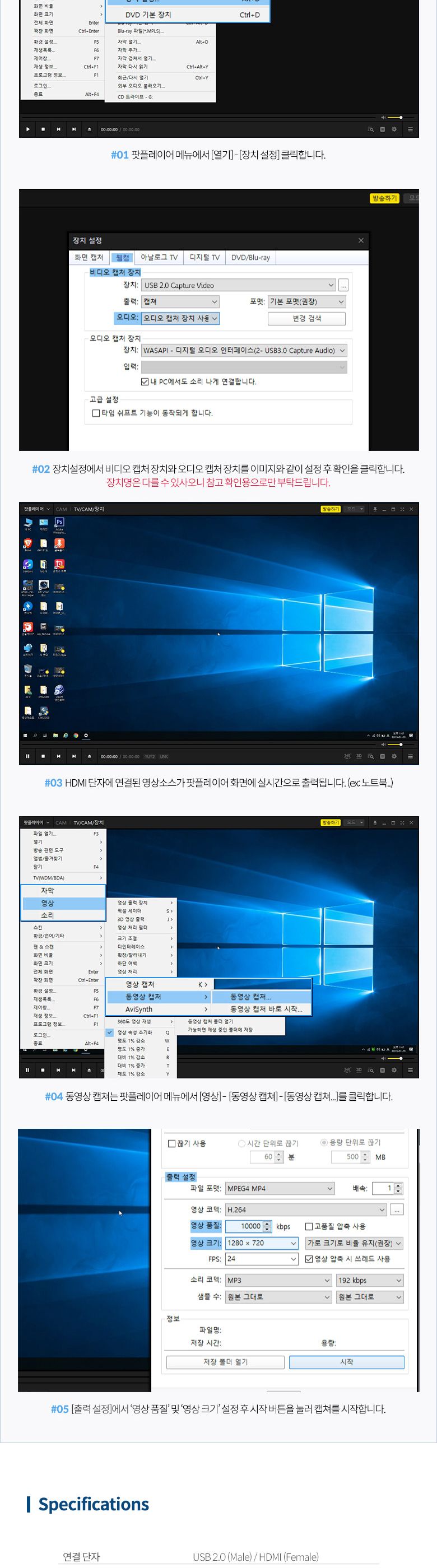437x1568 pixels.
Task: Close the 장치 설정 dialog
Action: click(x=361, y=240)
